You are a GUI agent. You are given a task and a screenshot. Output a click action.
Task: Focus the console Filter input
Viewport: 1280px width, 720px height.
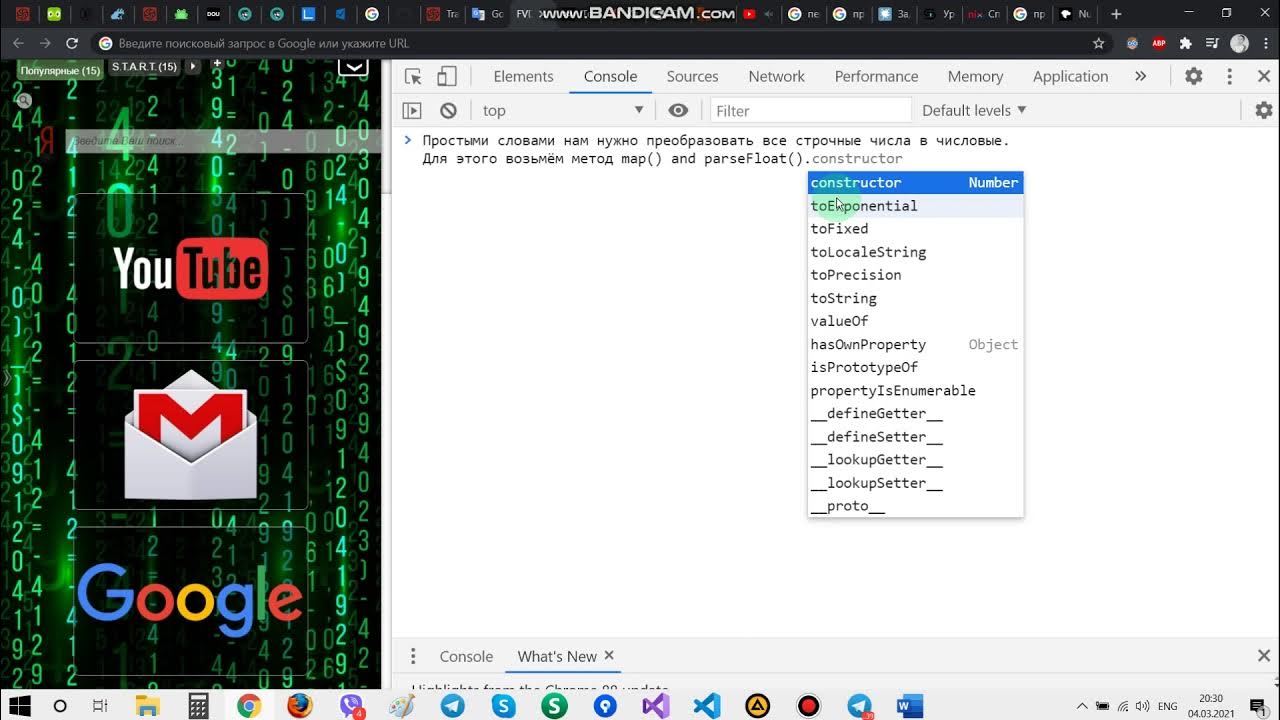coord(811,111)
